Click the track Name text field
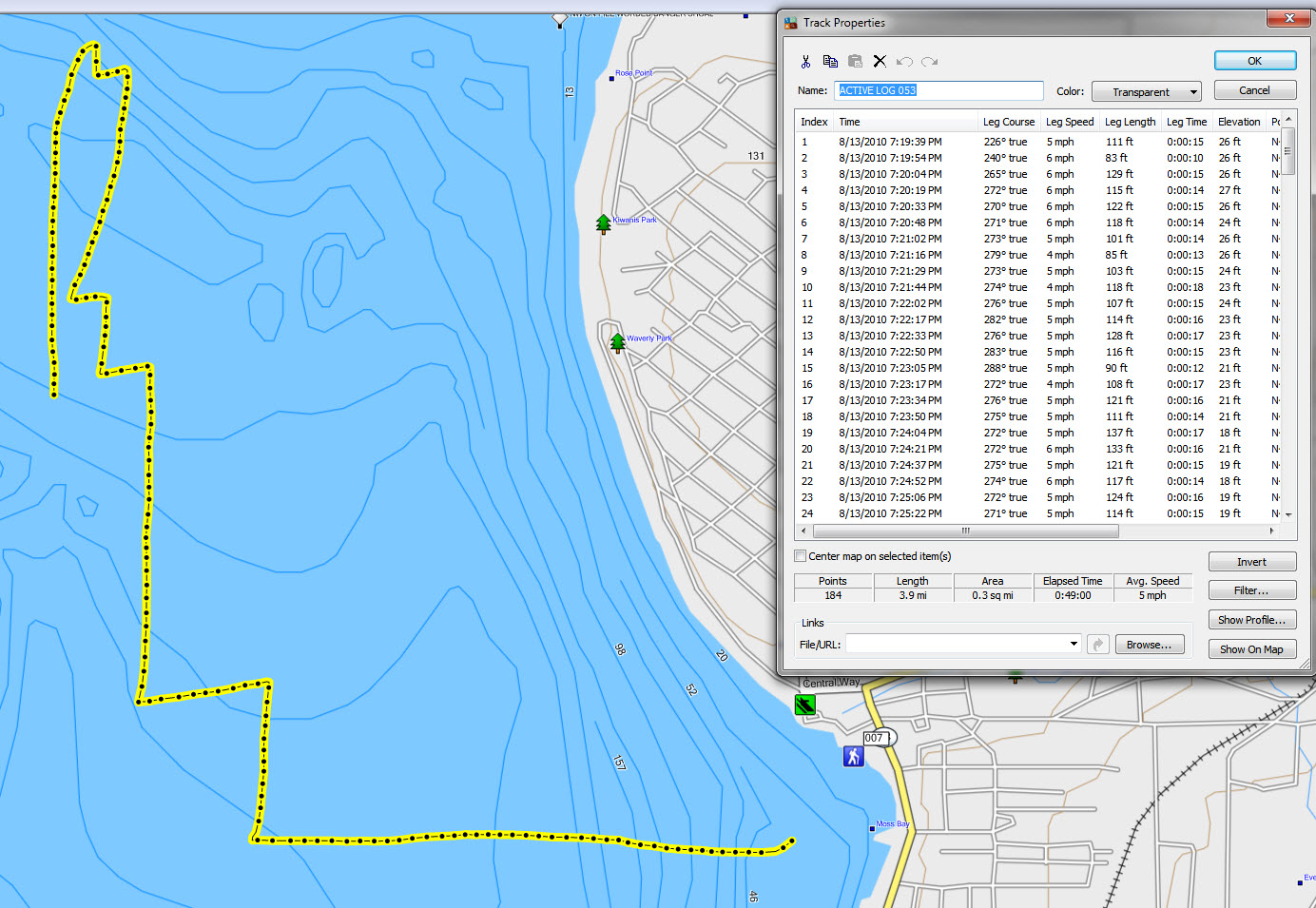1316x908 pixels. point(939,90)
